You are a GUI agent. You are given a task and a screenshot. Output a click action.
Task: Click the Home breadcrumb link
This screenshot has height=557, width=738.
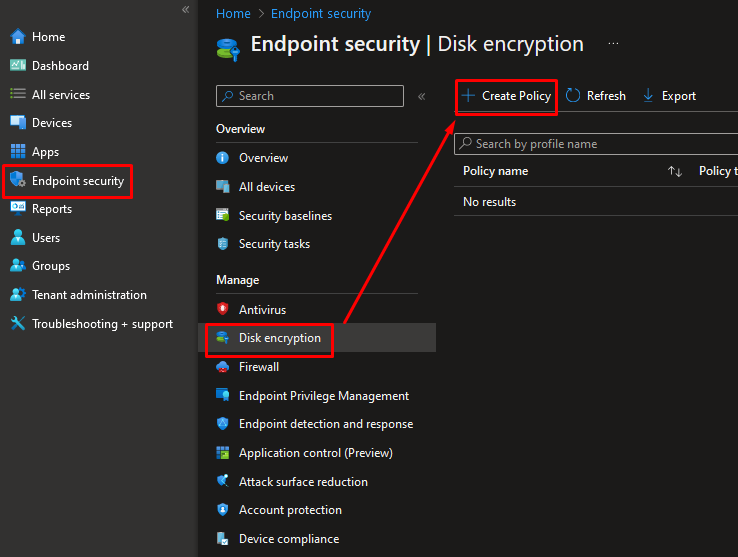233,14
